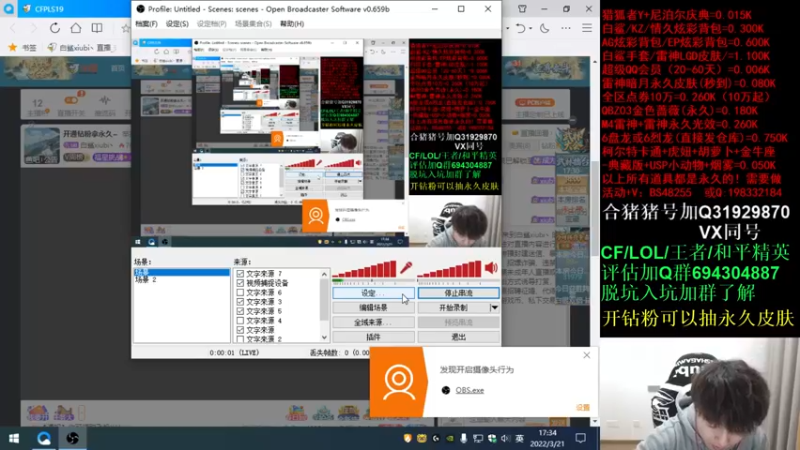Open the 档案(F) menu in OBS
This screenshot has height=450, width=800.
(x=146, y=24)
